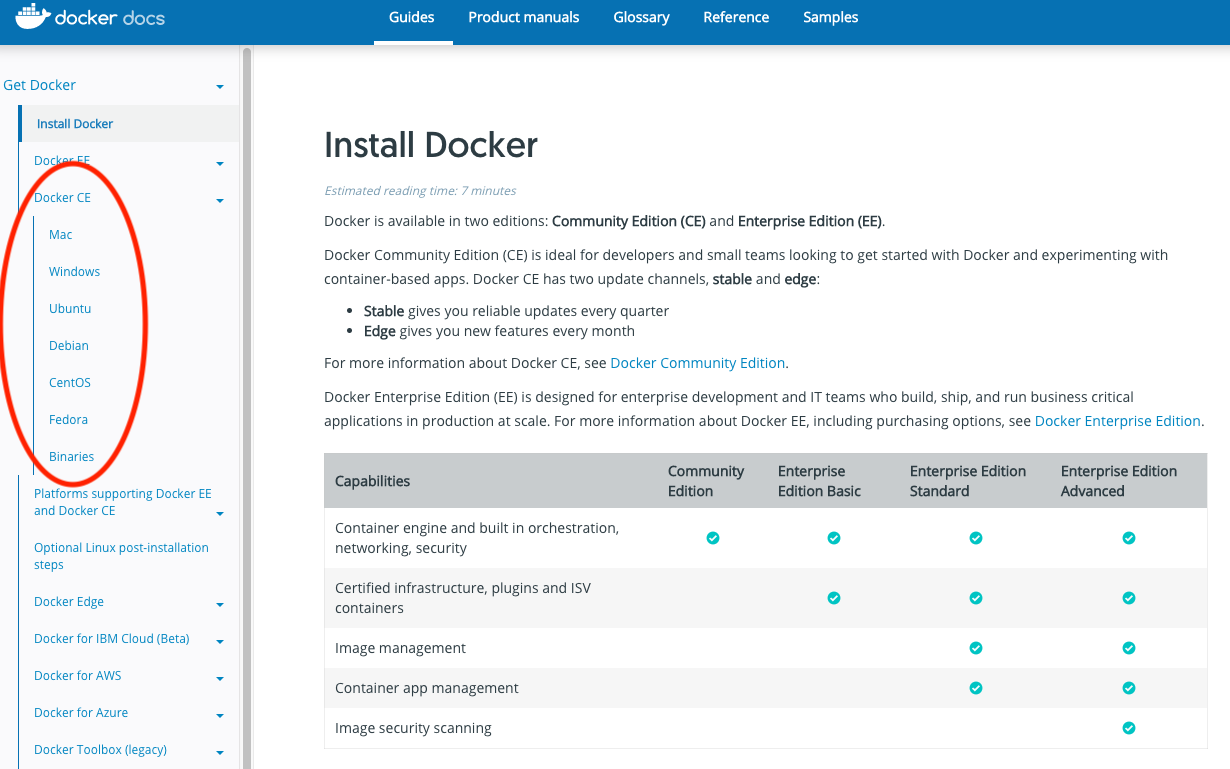Expand Platforms supporting Docker EE arrow
Viewport: 1230px width, 769px height.
[220, 514]
